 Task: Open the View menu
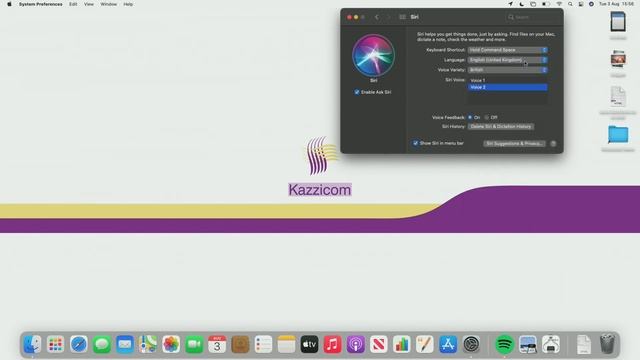[89, 4]
